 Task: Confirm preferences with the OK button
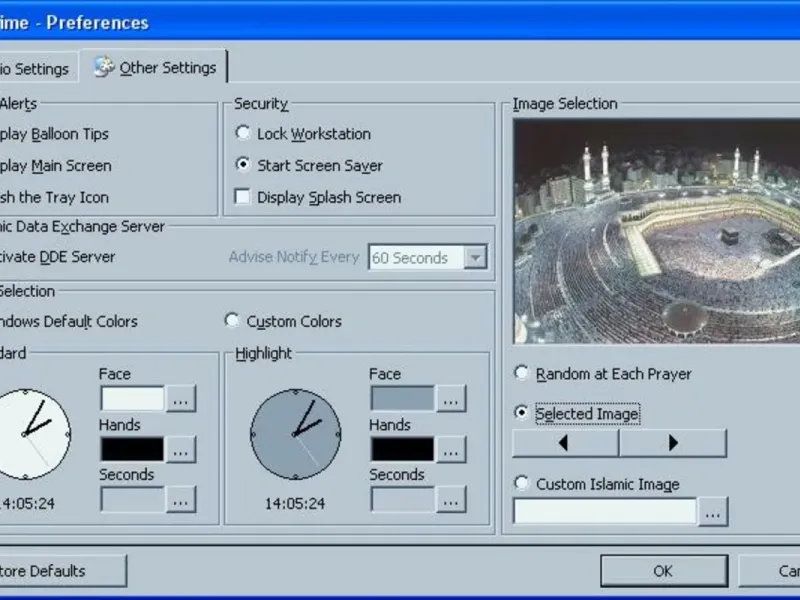point(664,571)
